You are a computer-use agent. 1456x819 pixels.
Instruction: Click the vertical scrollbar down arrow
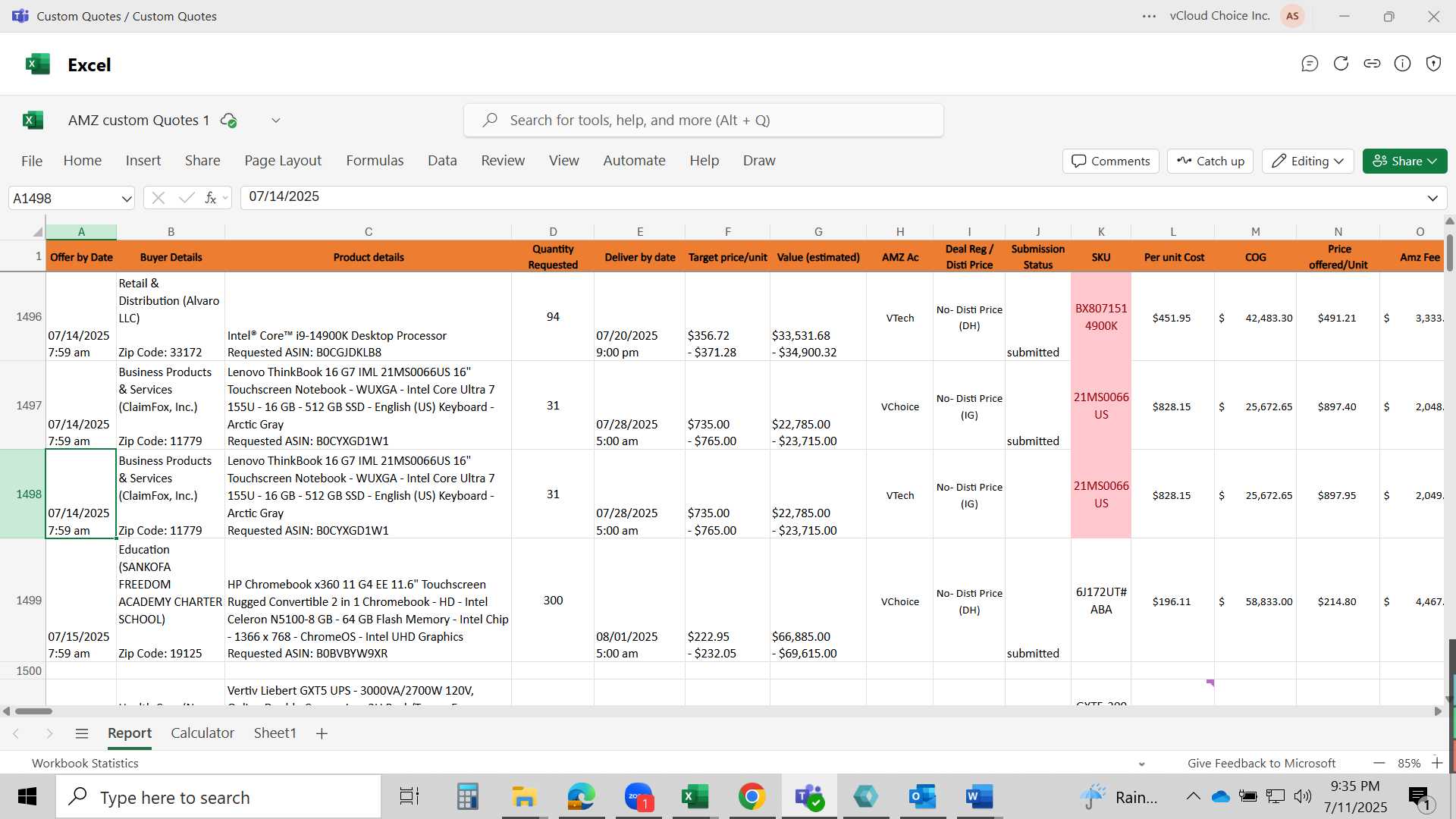1450,699
